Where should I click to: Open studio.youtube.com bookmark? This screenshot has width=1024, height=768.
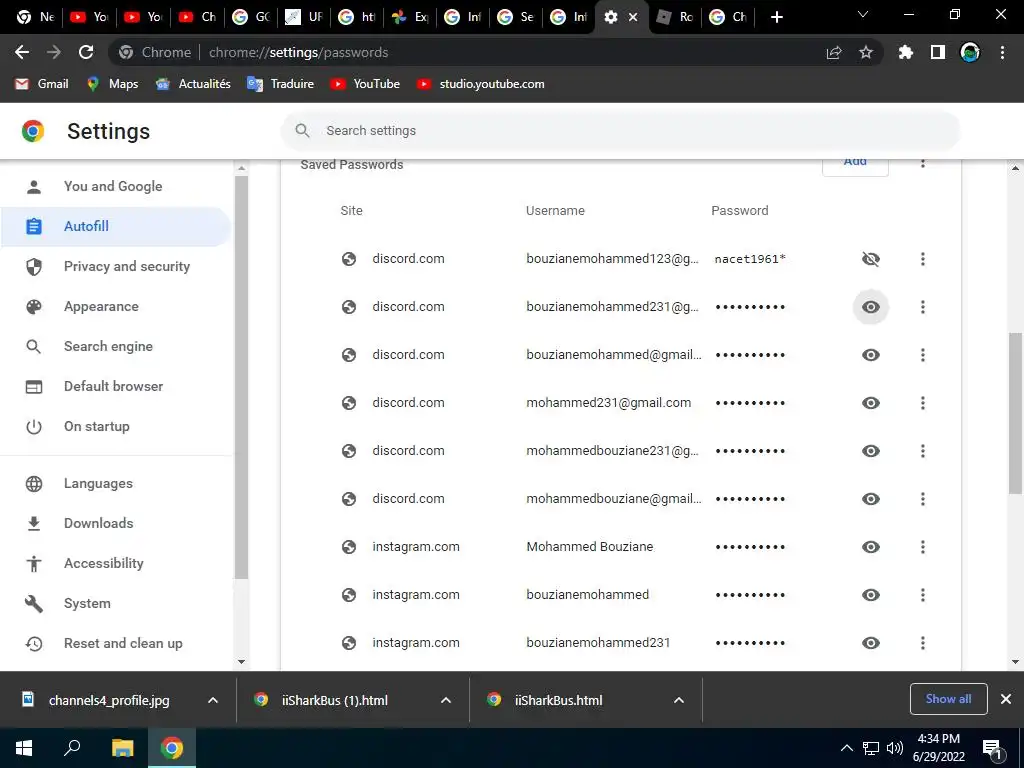[x=480, y=84]
